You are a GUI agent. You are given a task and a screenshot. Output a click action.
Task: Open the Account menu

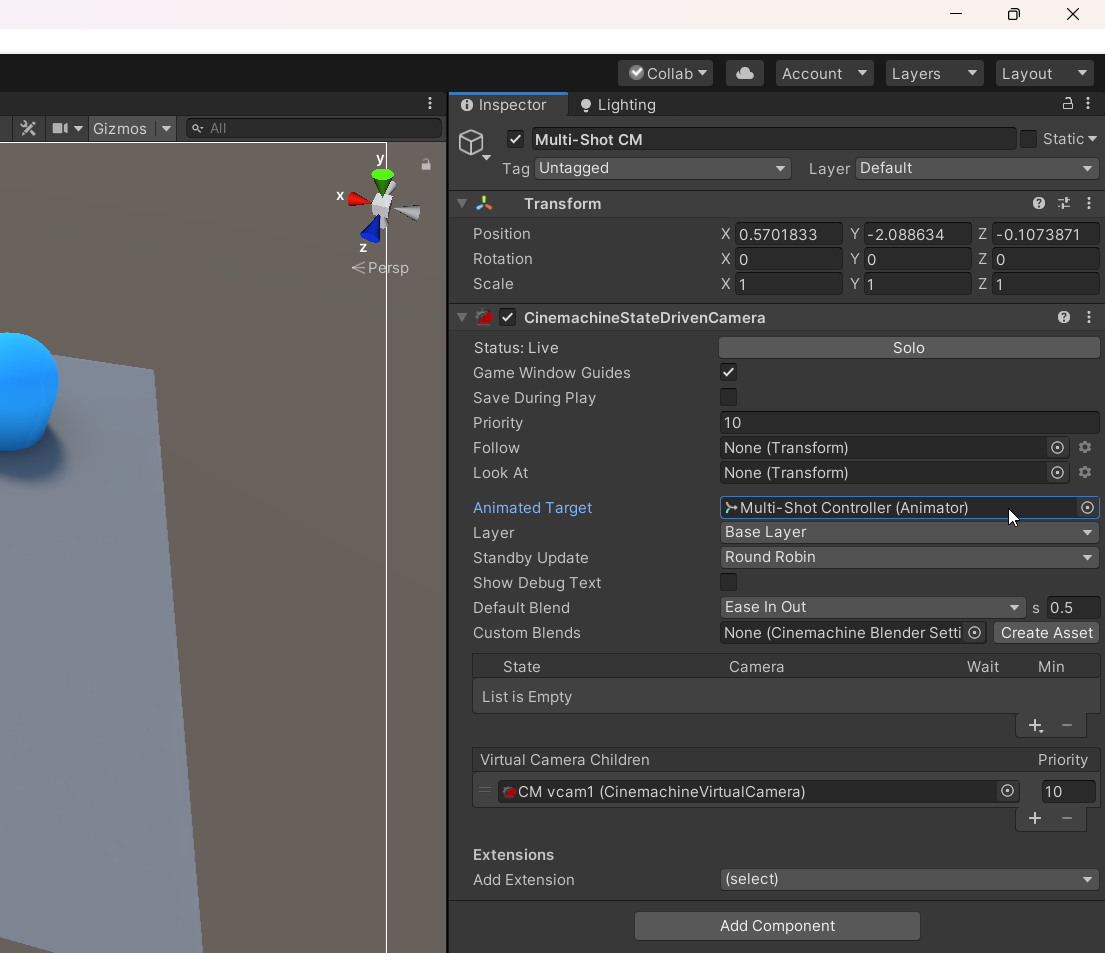pos(824,73)
